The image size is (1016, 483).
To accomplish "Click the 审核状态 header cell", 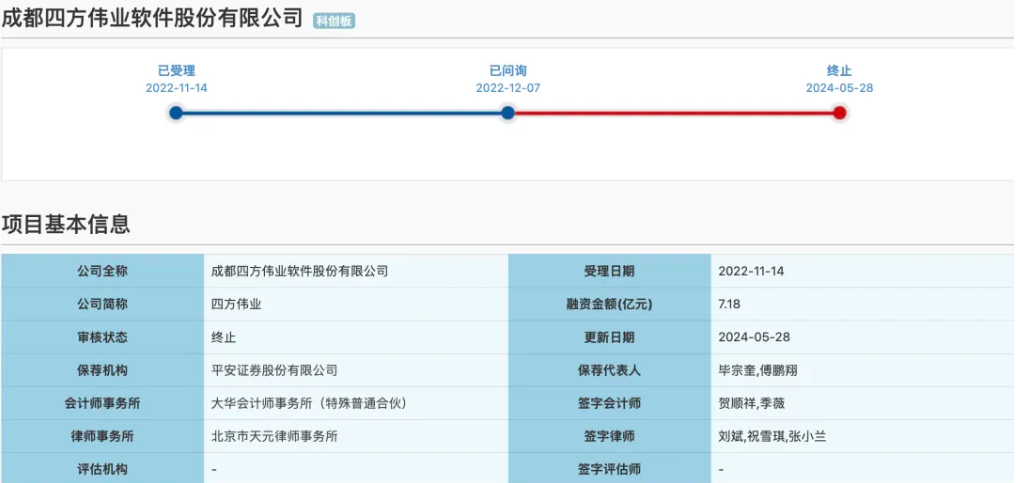I will click(x=102, y=337).
